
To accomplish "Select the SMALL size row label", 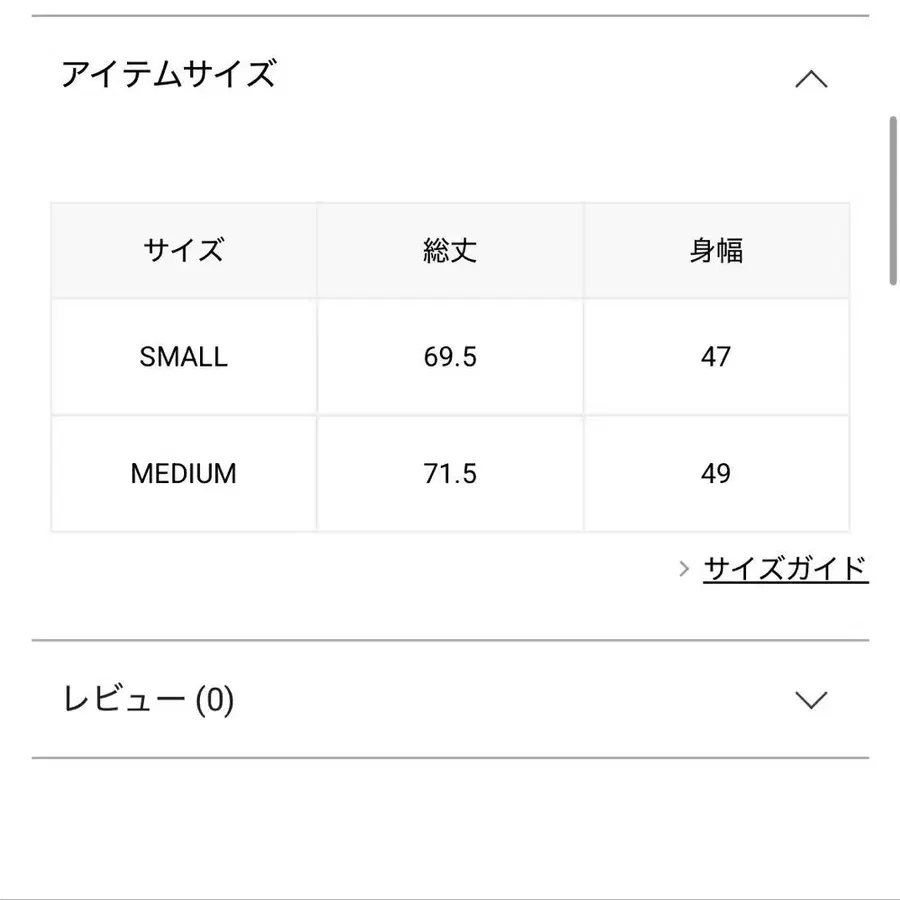I will 184,357.
